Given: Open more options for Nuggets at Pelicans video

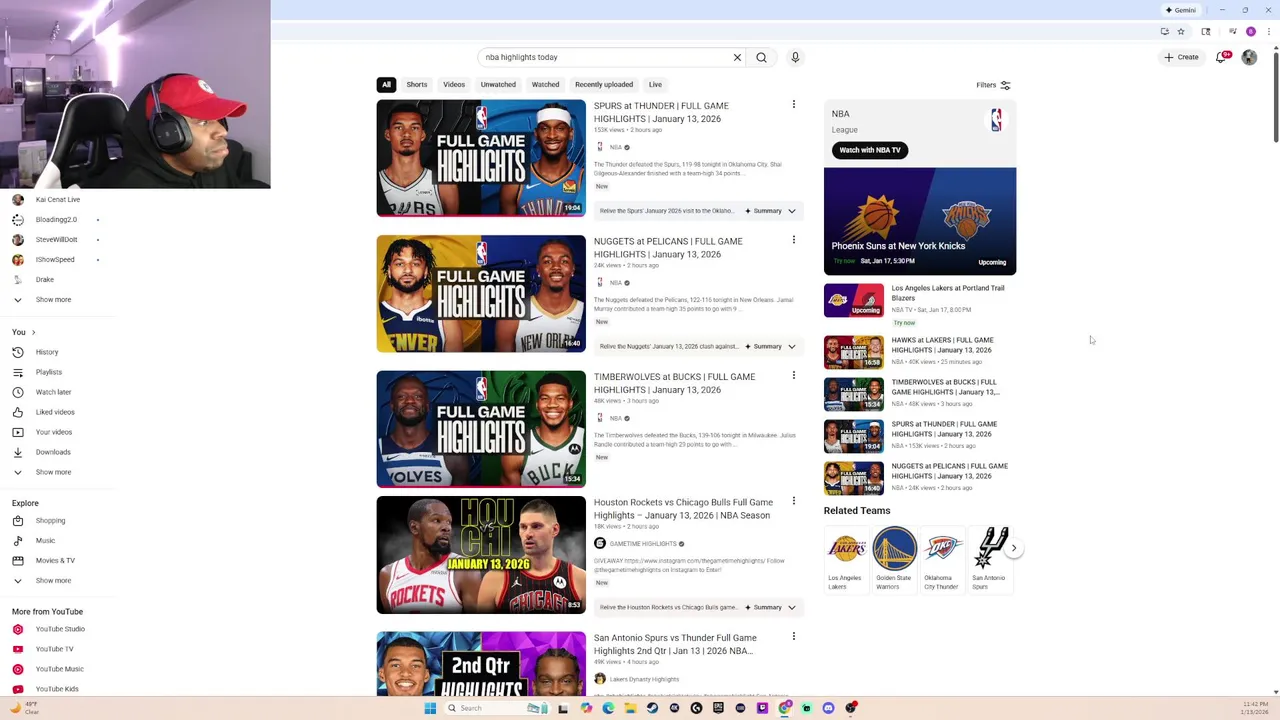Looking at the screenshot, I should click(794, 240).
